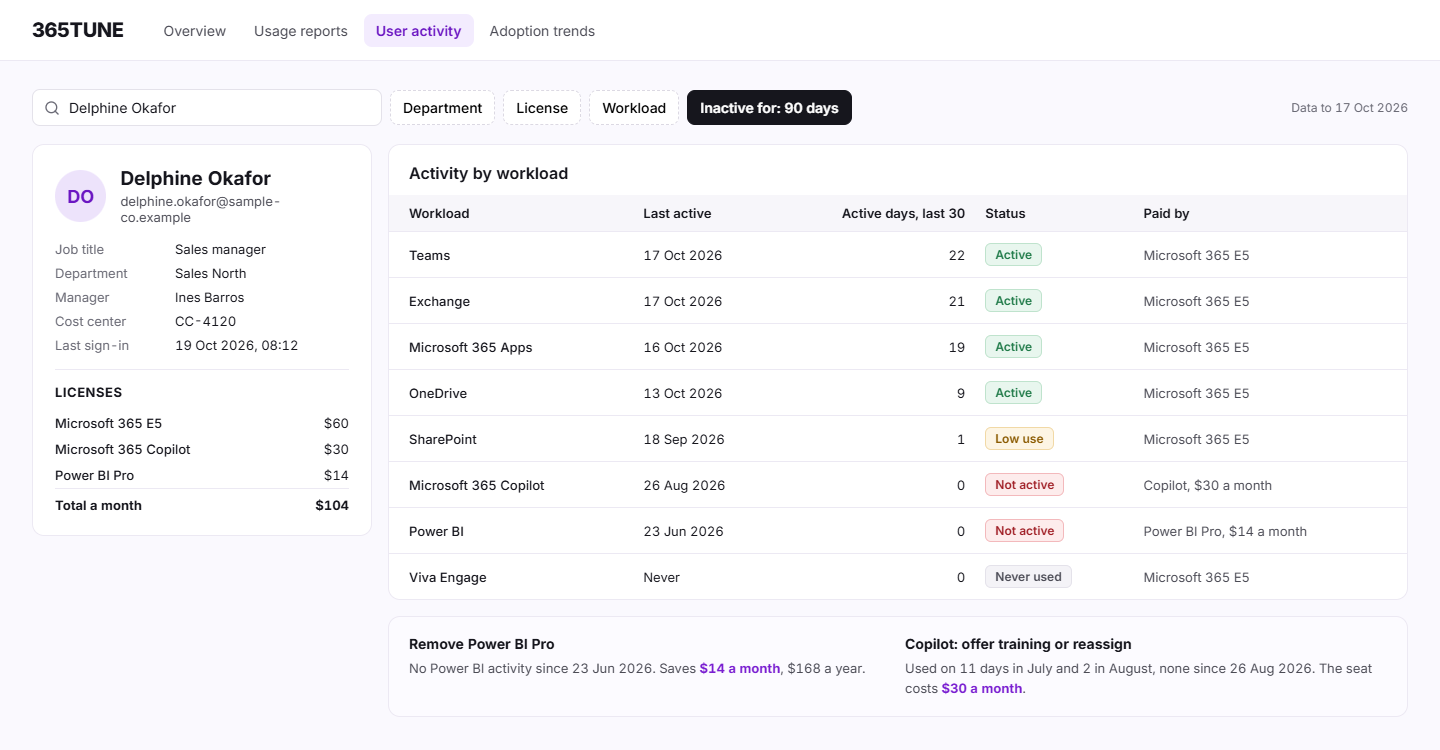This screenshot has height=750, width=1440.
Task: Open the Workload filter chip
Action: pos(634,108)
